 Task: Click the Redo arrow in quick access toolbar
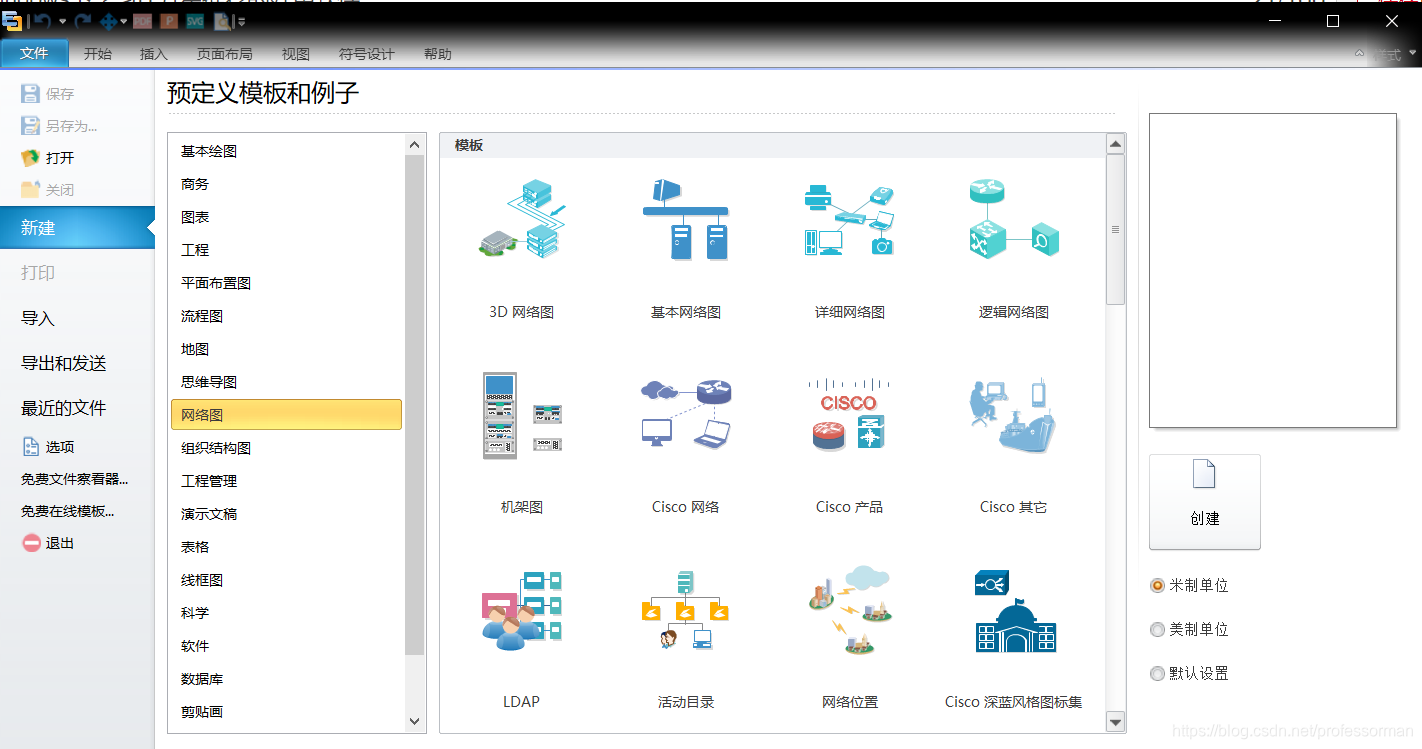pyautogui.click(x=82, y=21)
